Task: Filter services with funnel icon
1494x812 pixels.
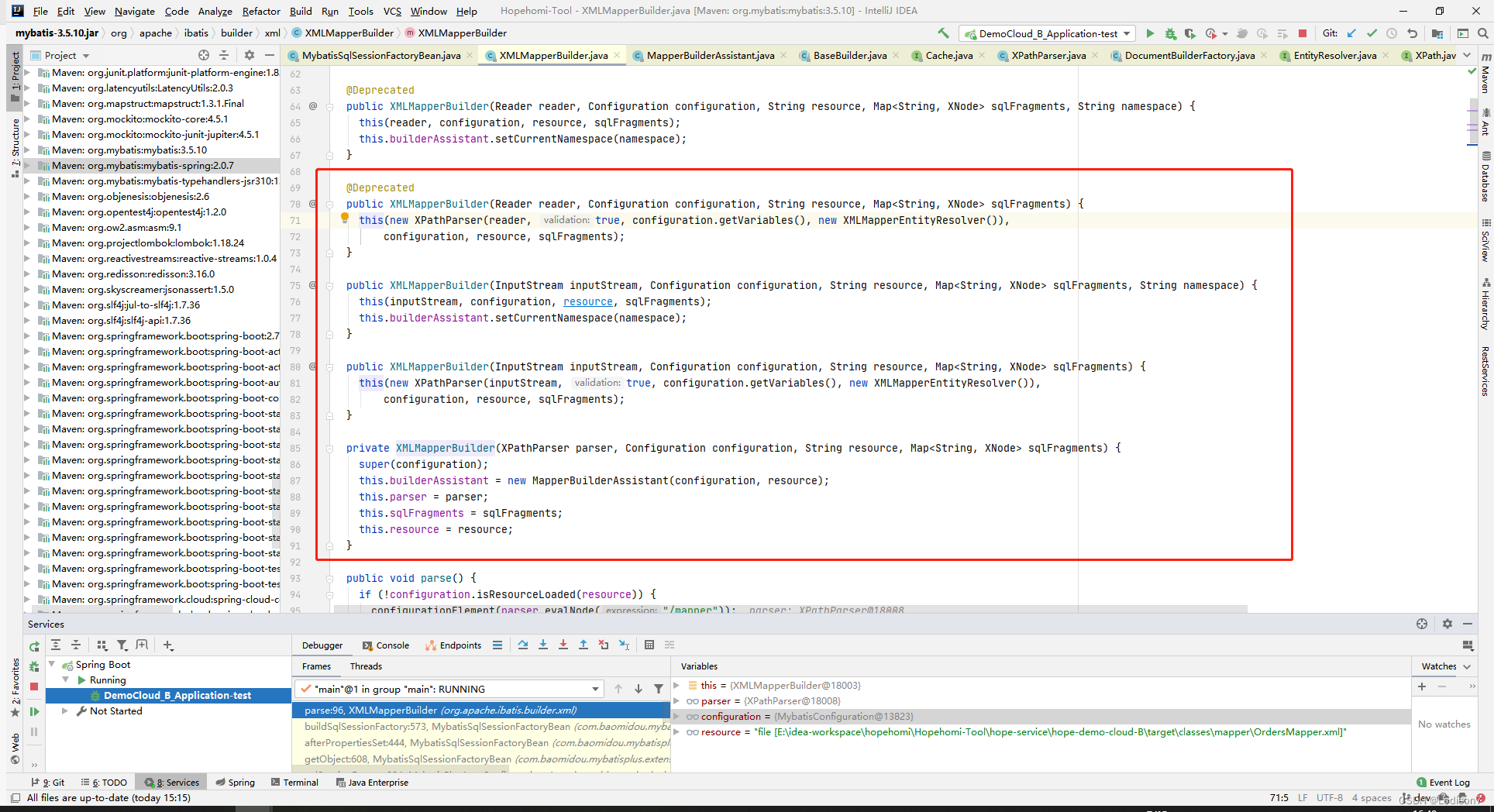Action: click(x=122, y=645)
